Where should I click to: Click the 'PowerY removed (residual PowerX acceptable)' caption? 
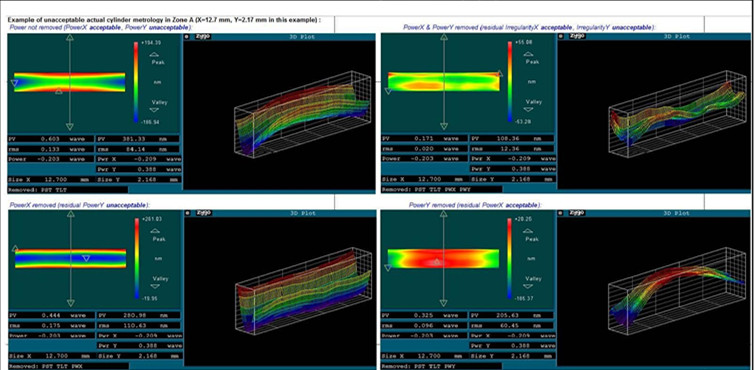pos(475,205)
